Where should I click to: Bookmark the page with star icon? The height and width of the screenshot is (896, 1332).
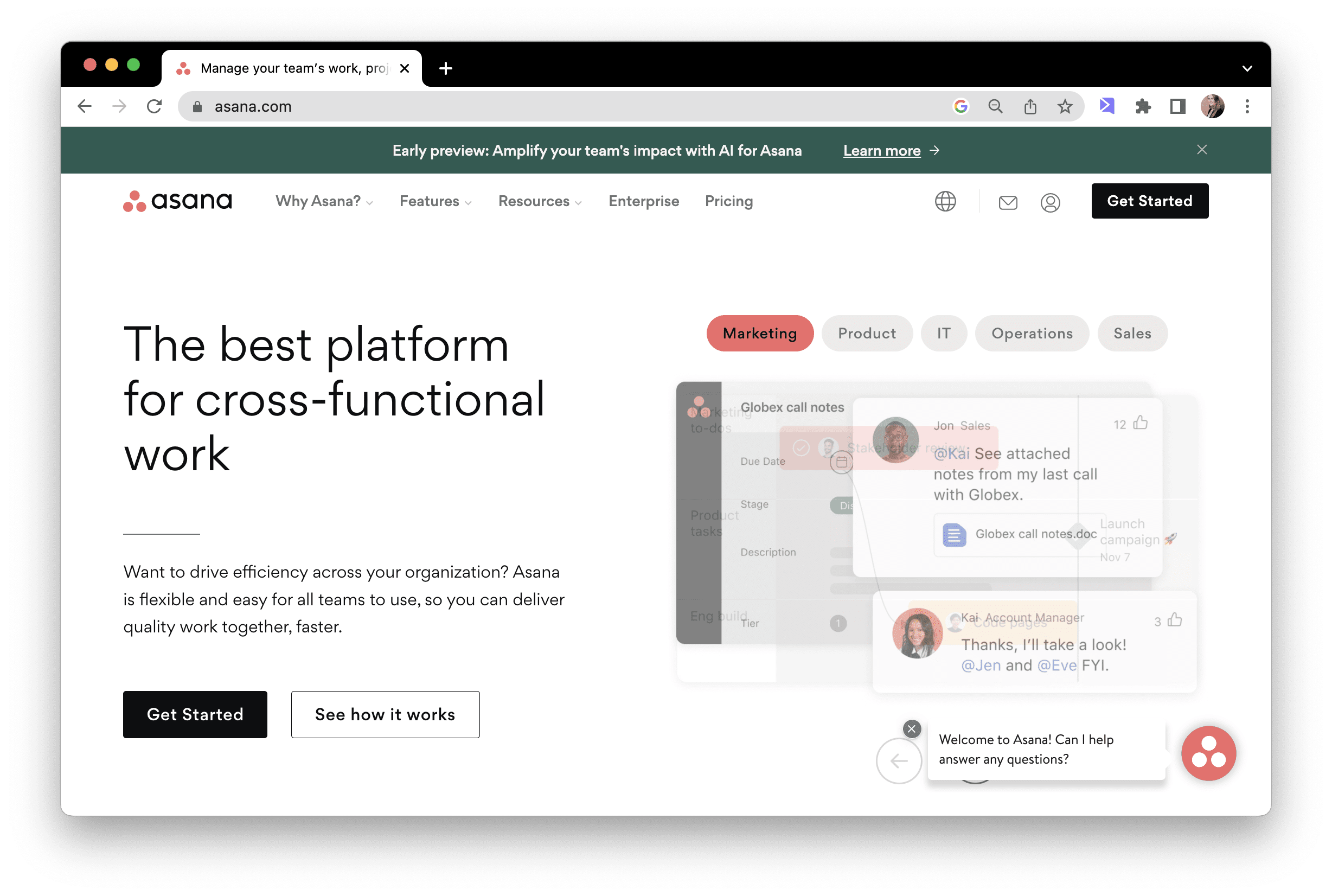coord(1064,106)
